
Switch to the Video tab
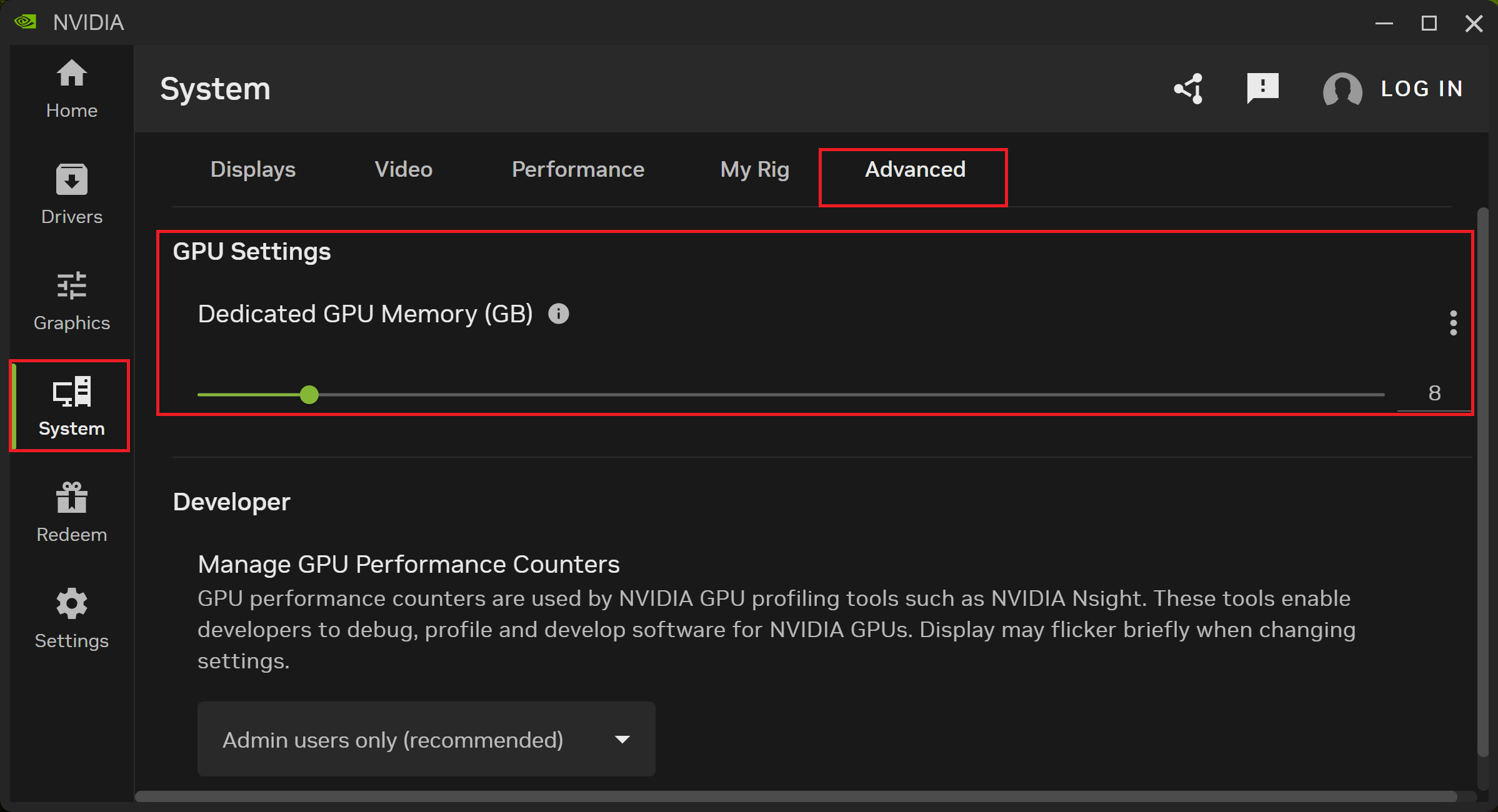(x=403, y=169)
